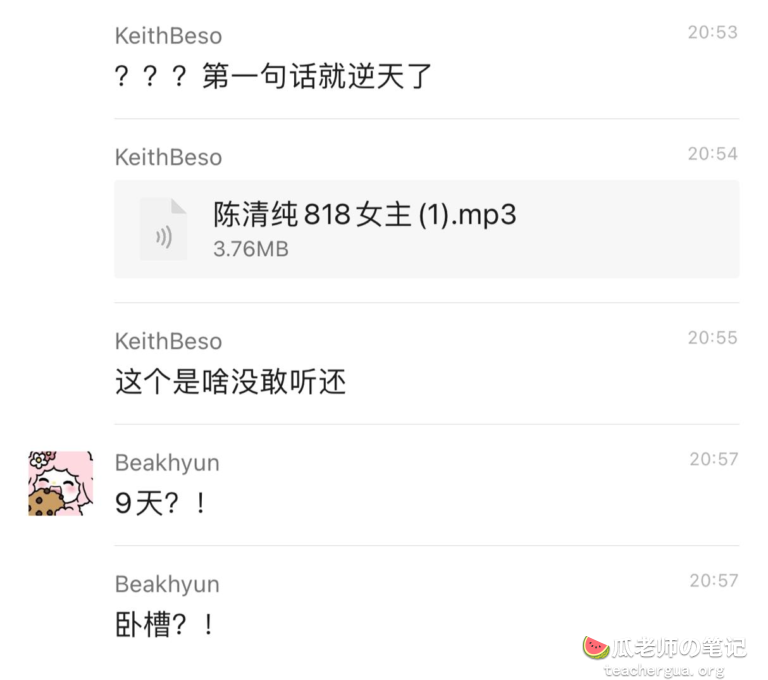Open the teachergua.org watermark link

click(664, 670)
